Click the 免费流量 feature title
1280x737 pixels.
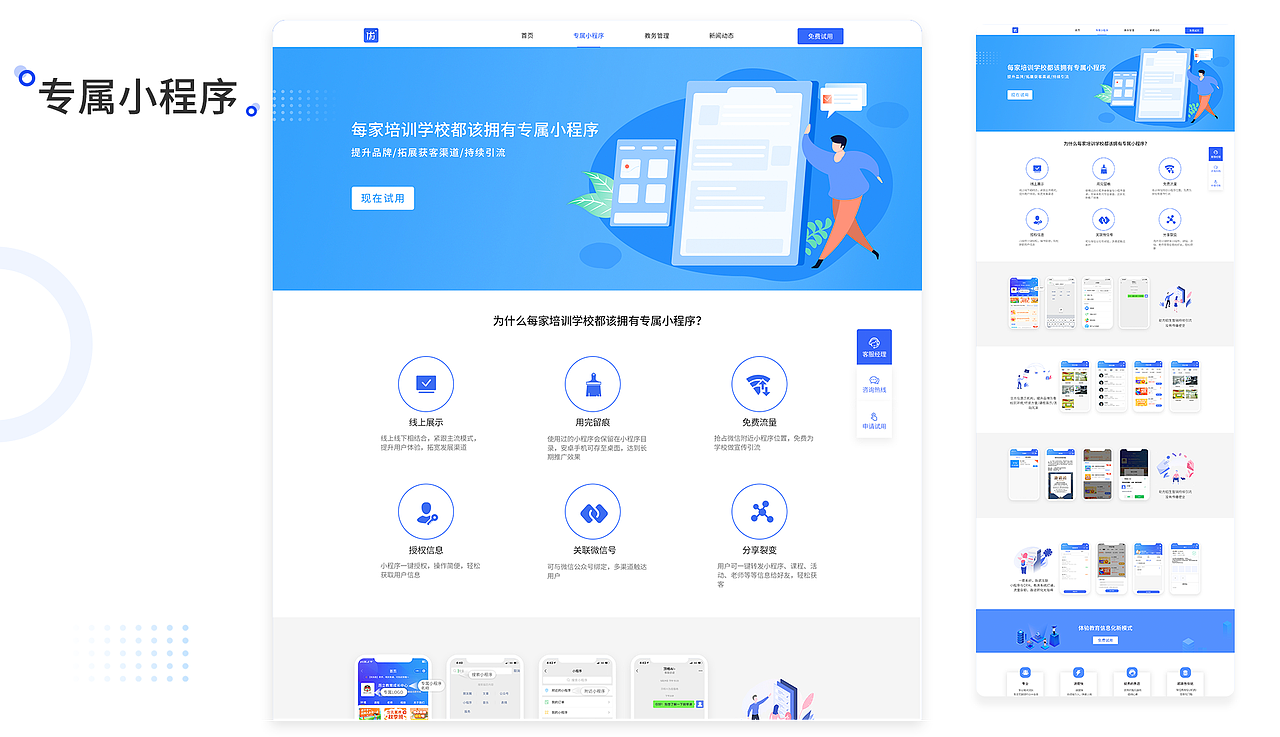tap(760, 422)
